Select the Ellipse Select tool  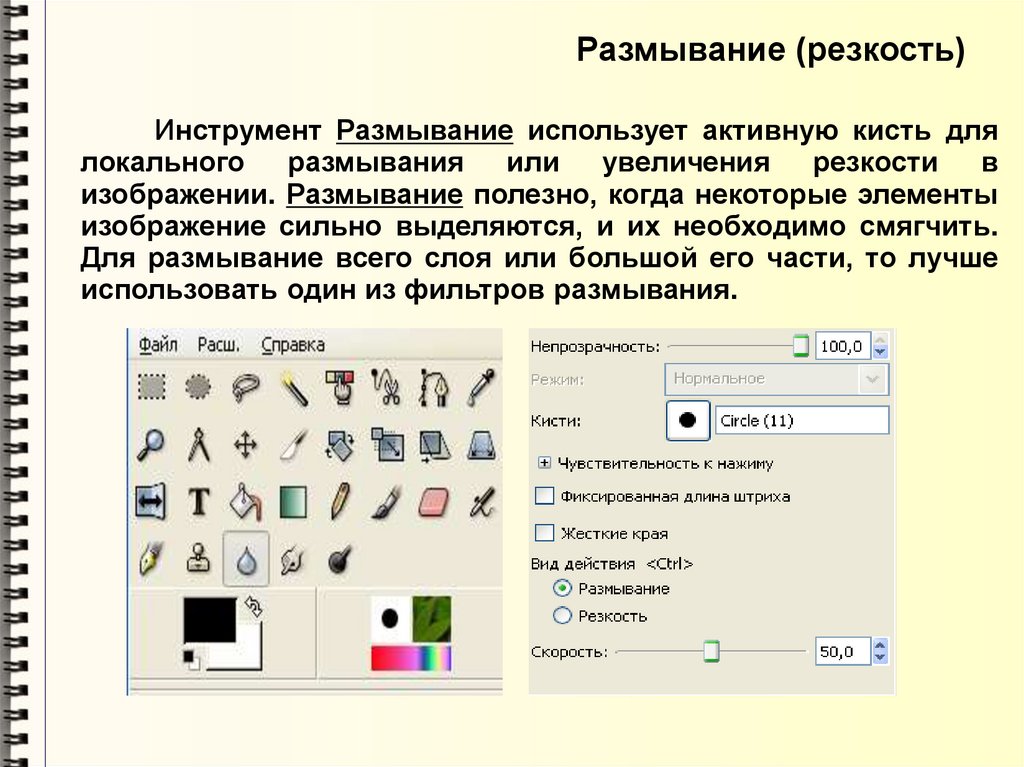tap(199, 386)
